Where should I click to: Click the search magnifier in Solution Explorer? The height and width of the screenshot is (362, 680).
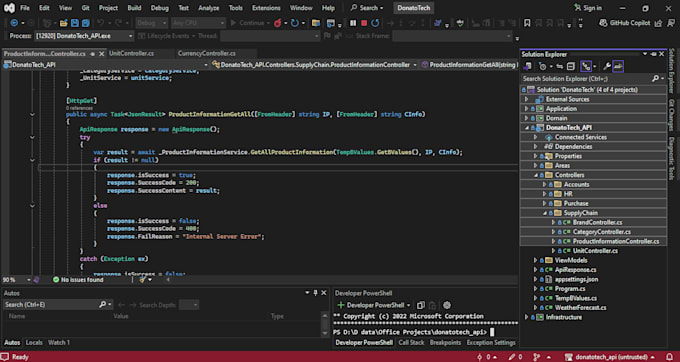point(655,78)
